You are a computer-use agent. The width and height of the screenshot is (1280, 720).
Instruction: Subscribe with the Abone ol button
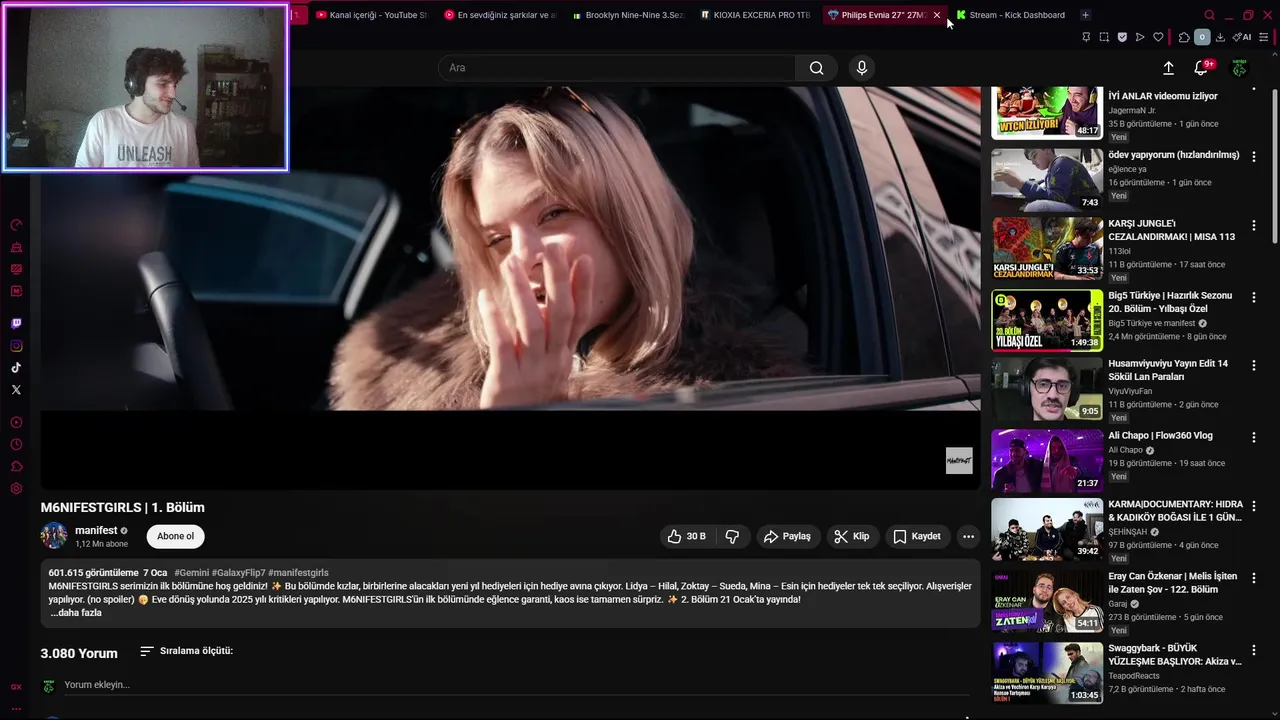click(175, 537)
